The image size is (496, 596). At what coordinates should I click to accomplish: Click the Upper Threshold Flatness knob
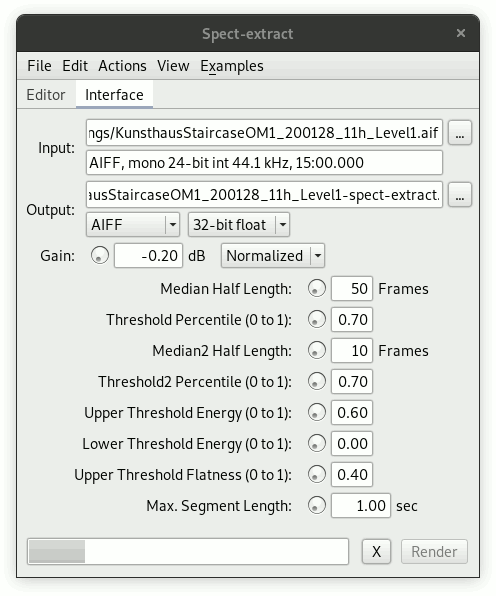(317, 474)
